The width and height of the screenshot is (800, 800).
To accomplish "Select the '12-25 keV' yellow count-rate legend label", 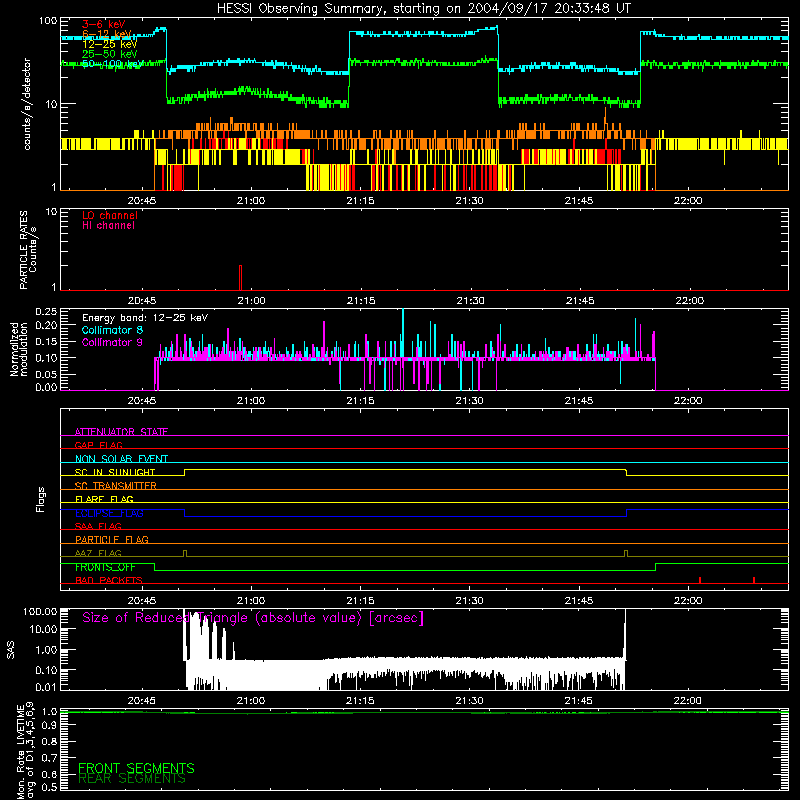I will [109, 44].
